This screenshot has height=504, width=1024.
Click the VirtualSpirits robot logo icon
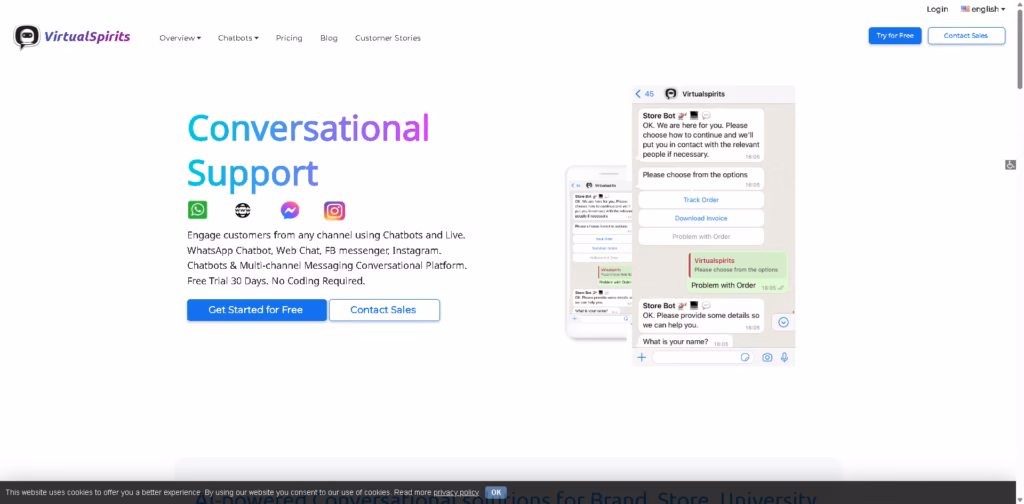(x=27, y=37)
